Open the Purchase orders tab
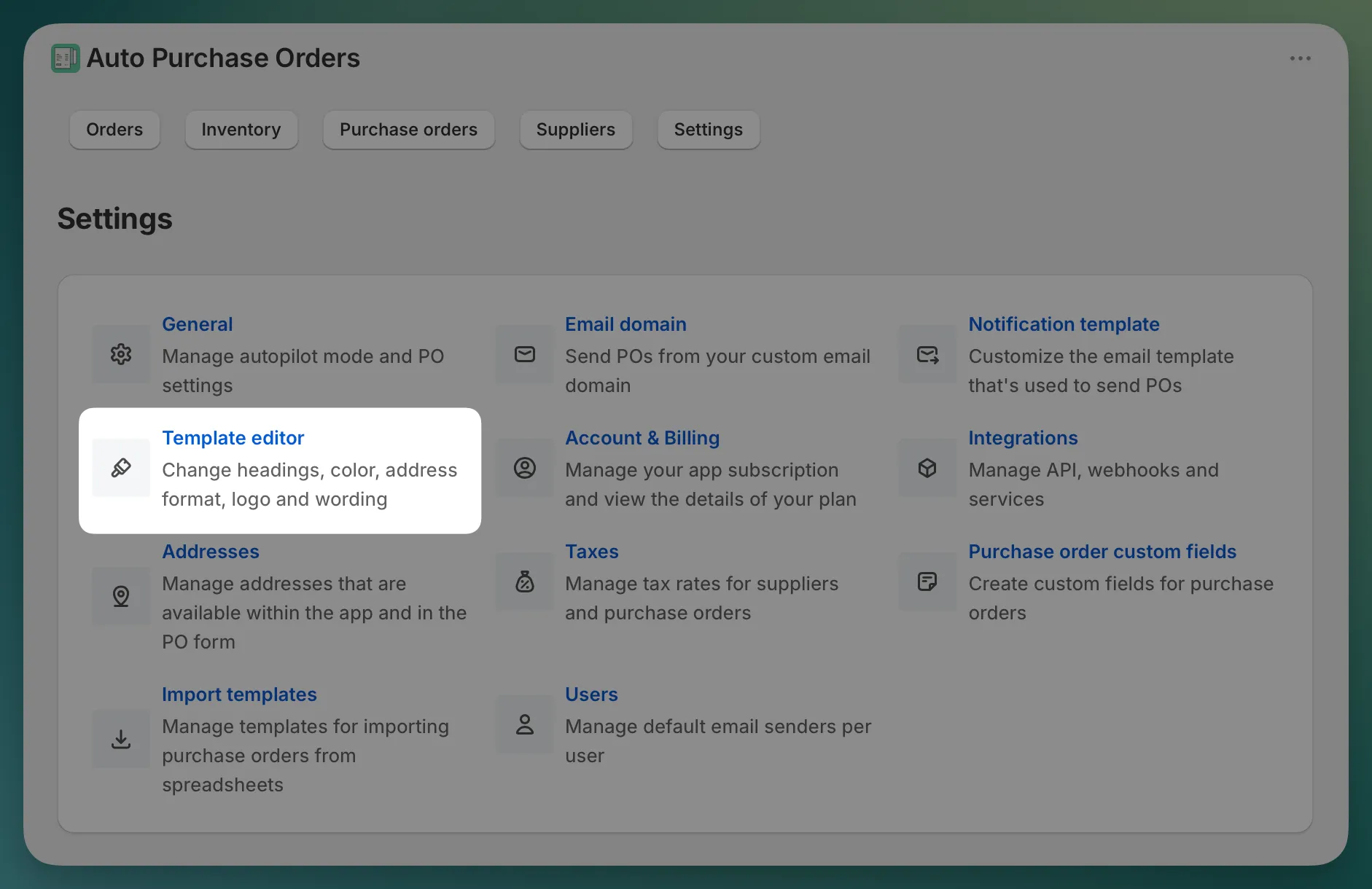The image size is (1372, 889). pos(409,130)
